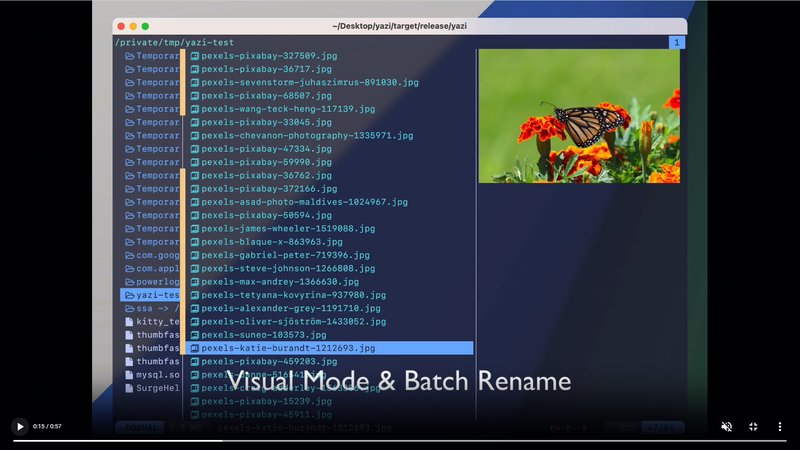The width and height of the screenshot is (800, 450).
Task: Click the butterfly image preview
Action: tap(579, 116)
